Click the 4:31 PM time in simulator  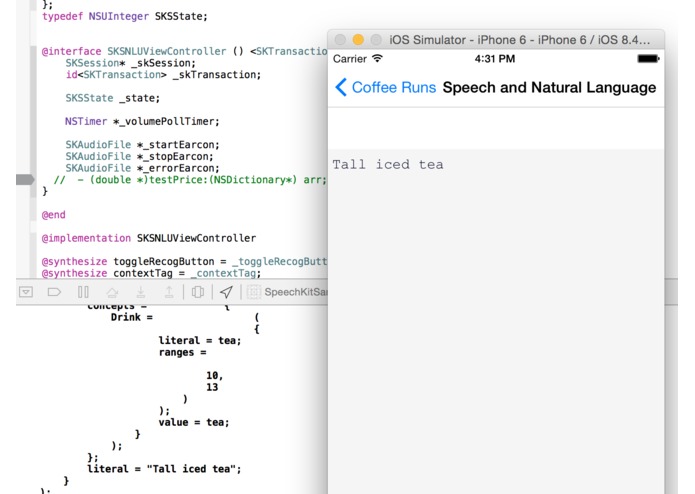tap(495, 58)
